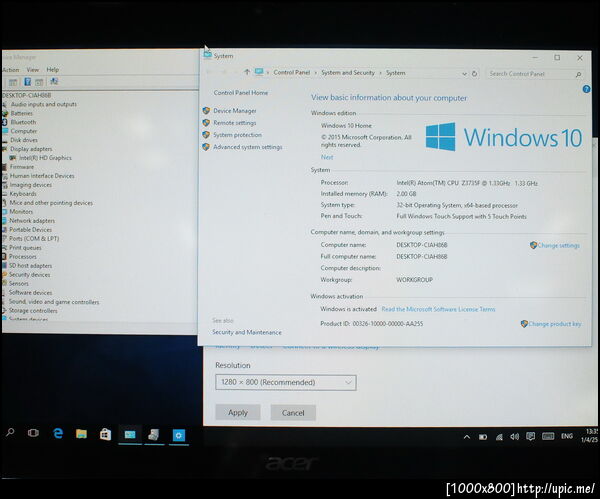
Task: Select Processors category
Action: [23, 257]
